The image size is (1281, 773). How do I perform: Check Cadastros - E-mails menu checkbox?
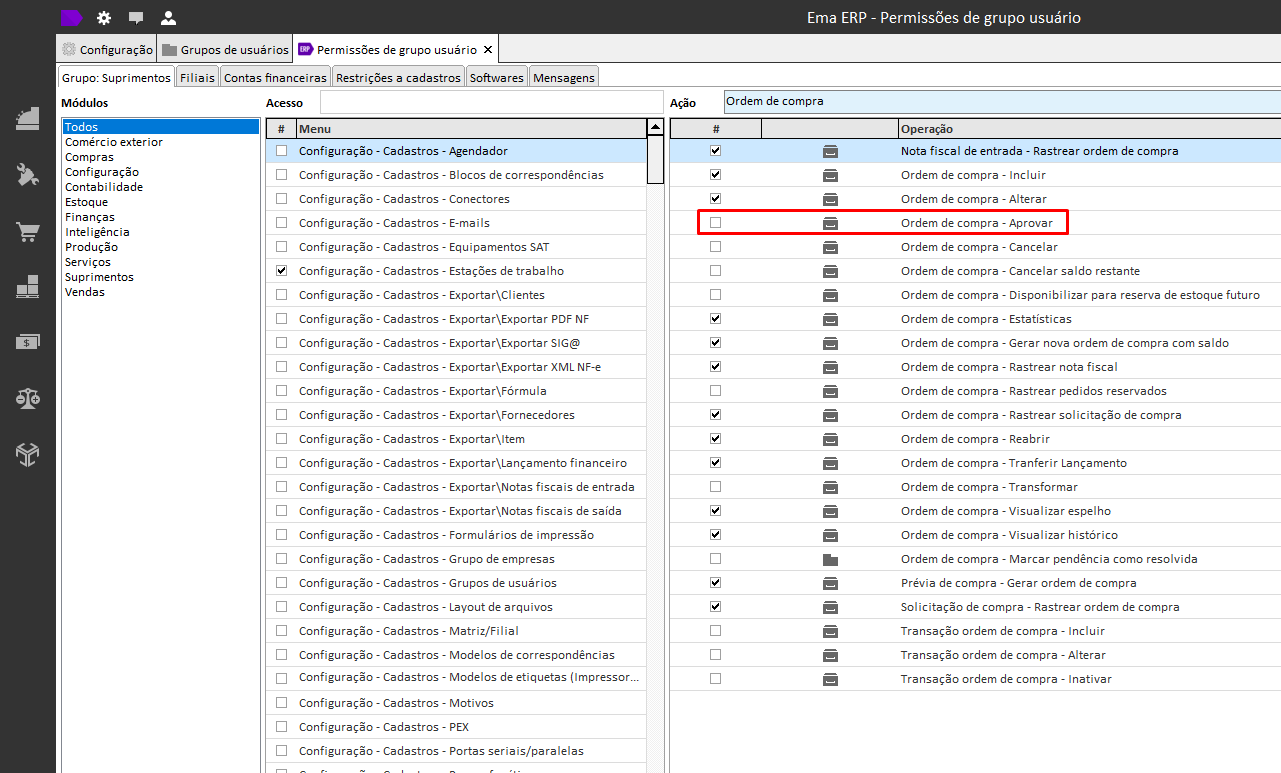[281, 222]
